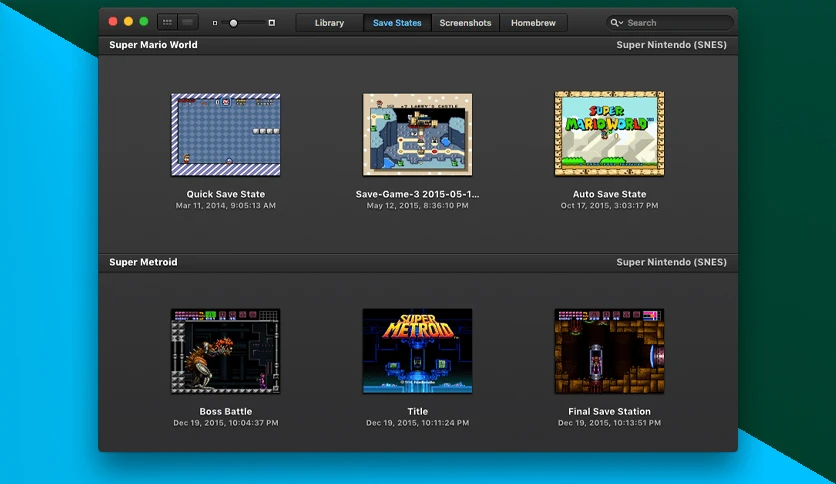Select the Save-Game-3 map thumbnail
This screenshot has width=836, height=484.
coord(417,135)
